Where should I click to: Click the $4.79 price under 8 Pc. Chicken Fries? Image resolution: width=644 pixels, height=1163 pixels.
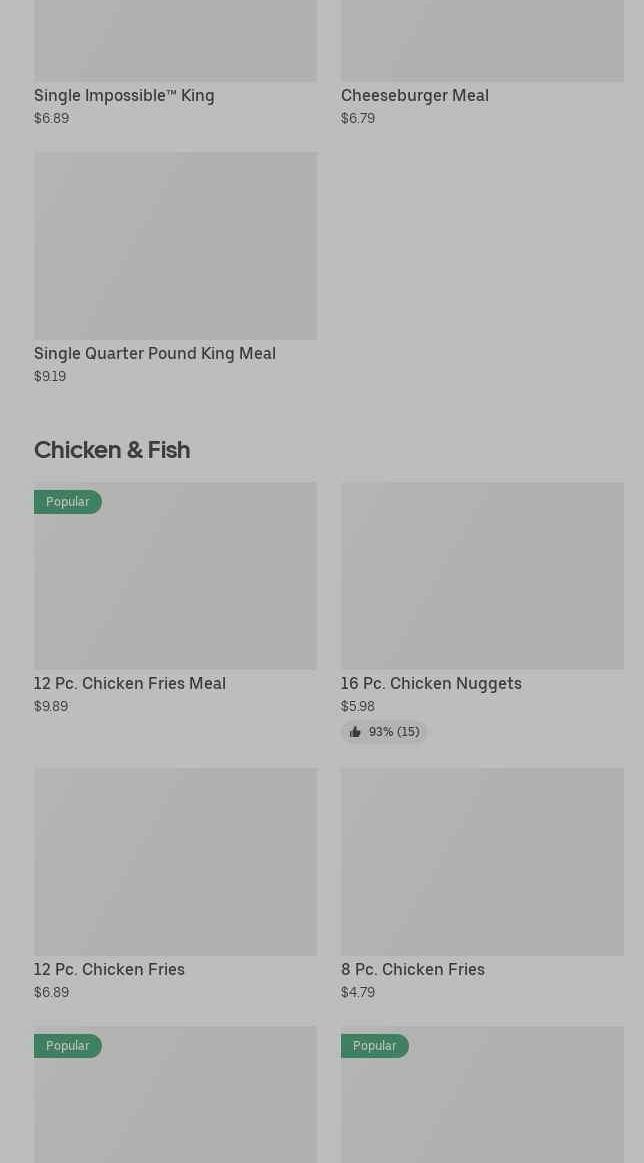click(x=358, y=993)
